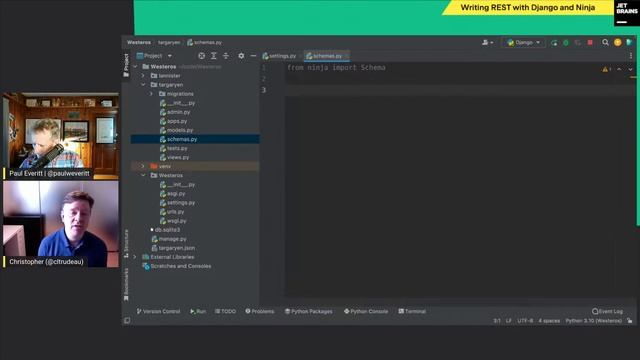
Task: Open the Problems tool window
Action: [260, 311]
